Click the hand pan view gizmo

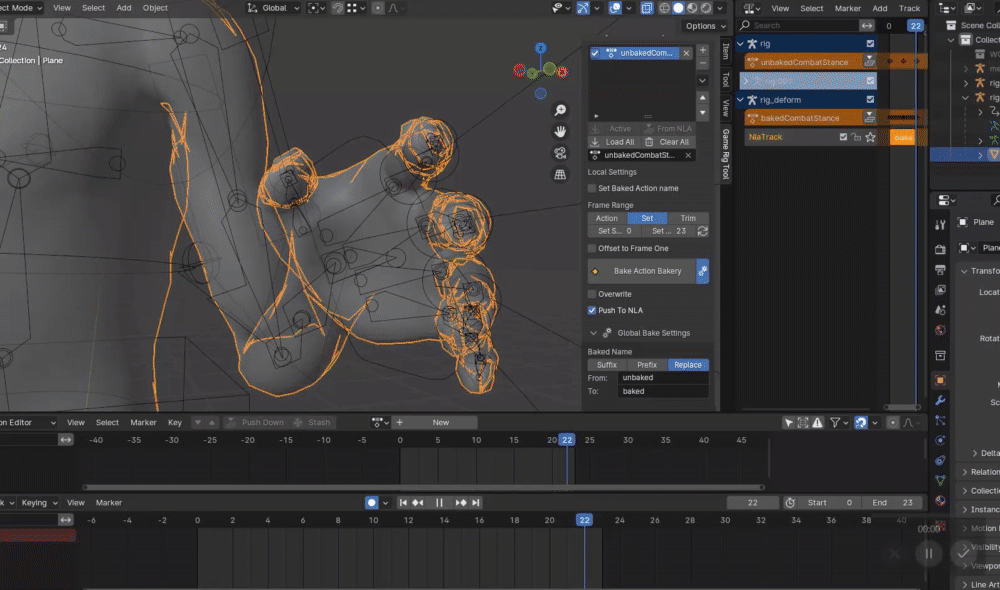click(x=561, y=132)
